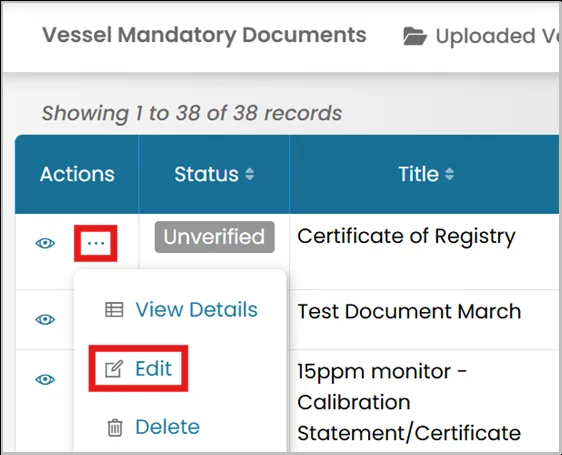This screenshot has height=455, width=562.
Task: Click Certificate of Registry title cell
Action: [x=406, y=237]
